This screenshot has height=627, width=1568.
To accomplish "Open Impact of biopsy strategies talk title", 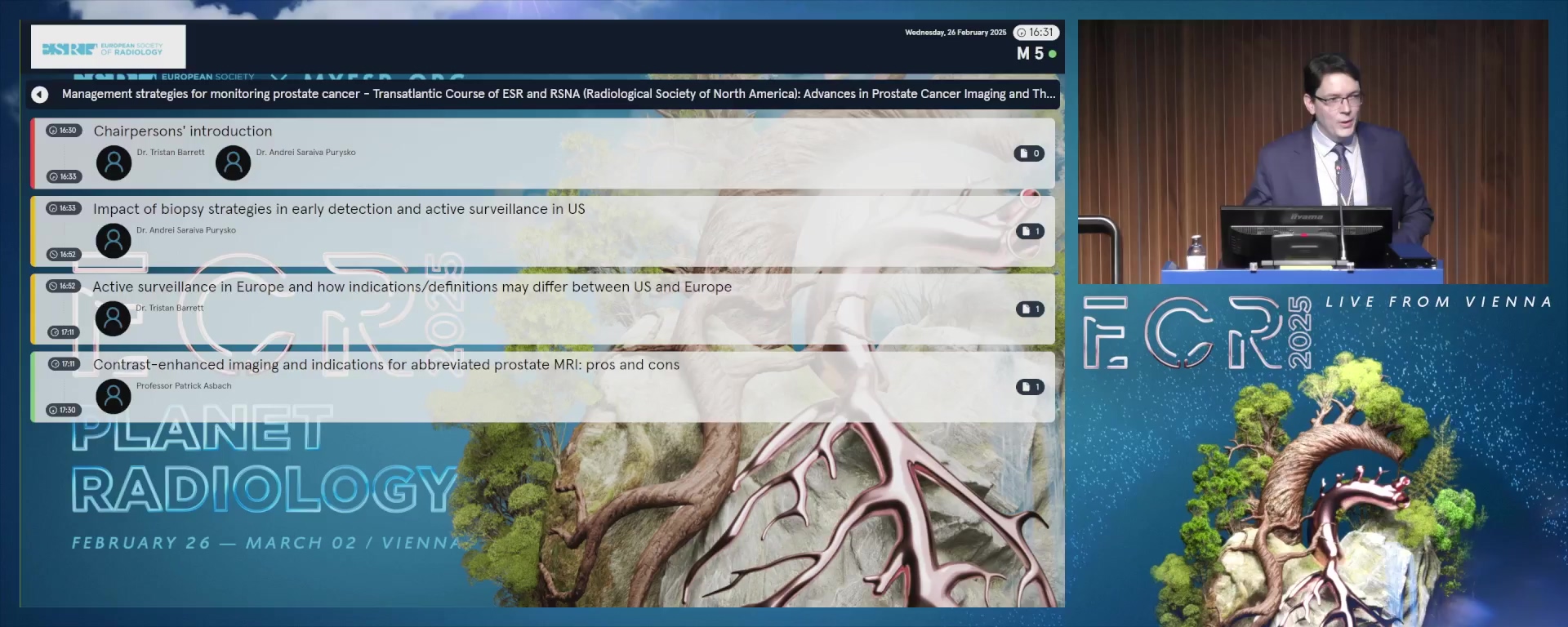I will pos(339,209).
